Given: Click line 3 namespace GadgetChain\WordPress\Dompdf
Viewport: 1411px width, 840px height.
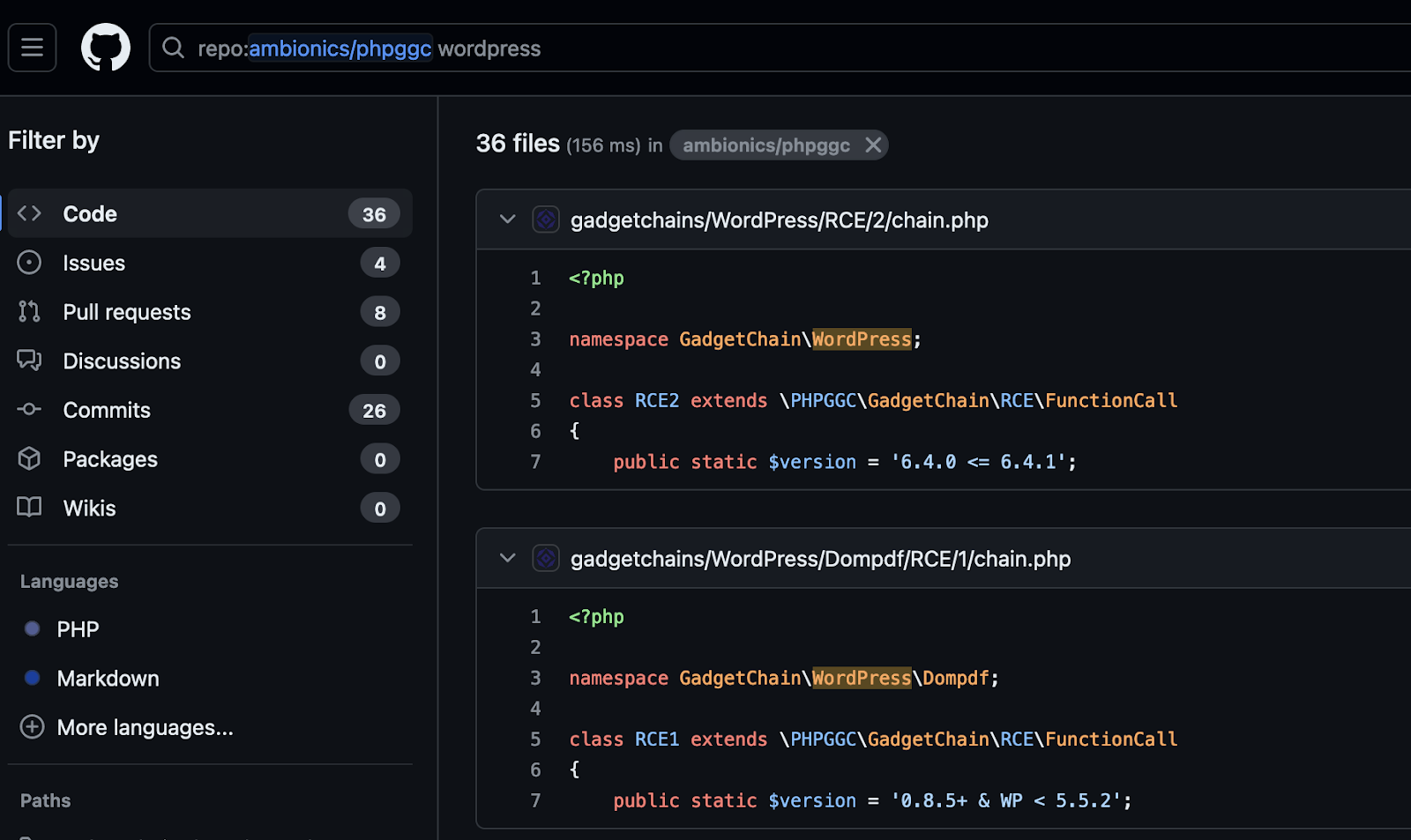Looking at the screenshot, I should [784, 678].
